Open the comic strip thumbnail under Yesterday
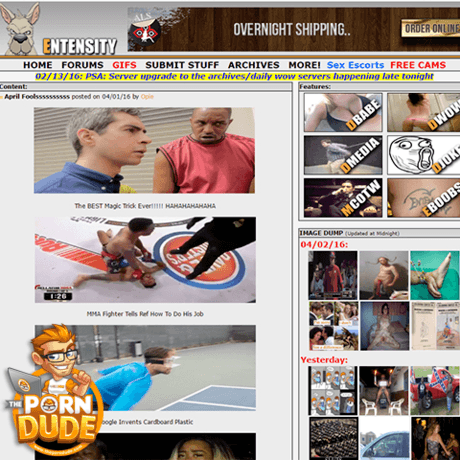 tap(333, 391)
